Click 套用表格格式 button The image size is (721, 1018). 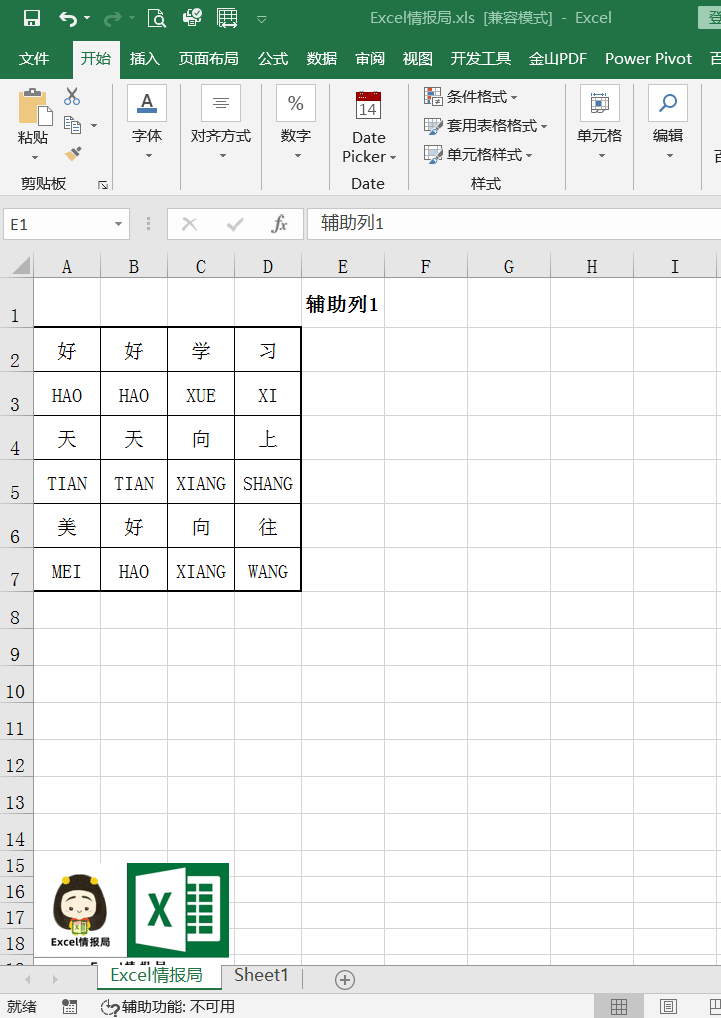coord(485,125)
